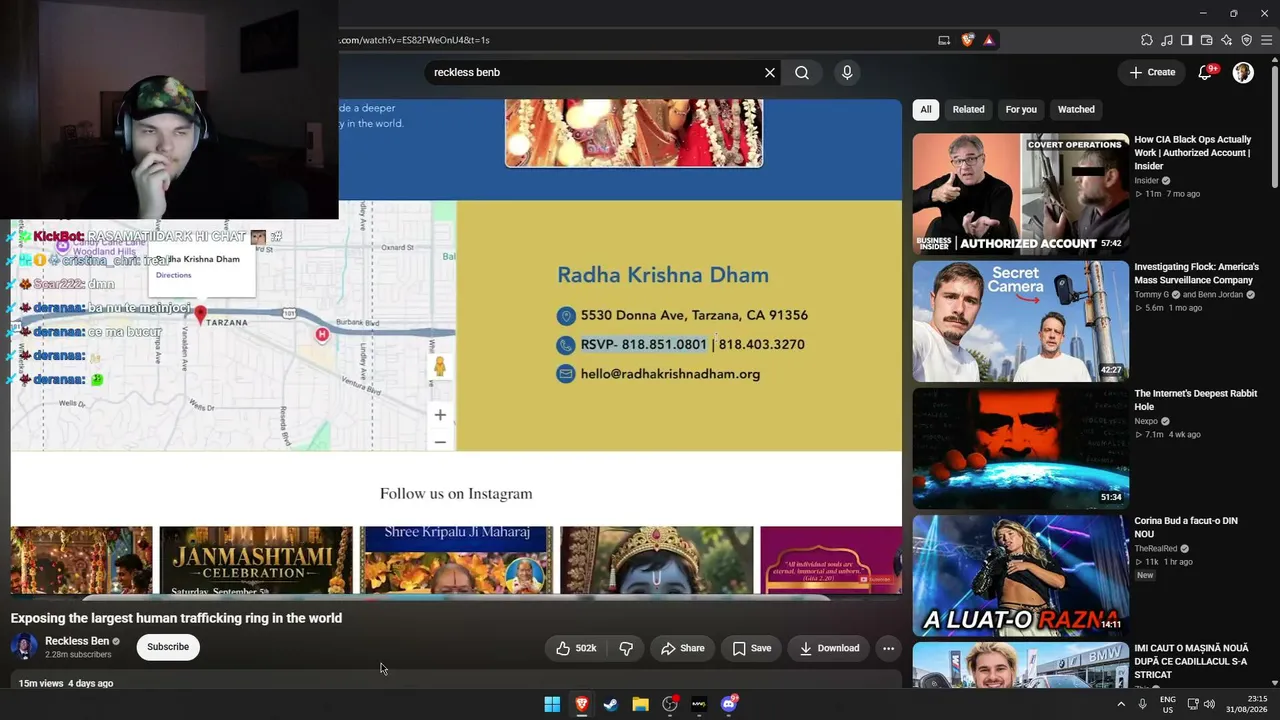Open the Reckless Ben channel avatar
This screenshot has height=720, width=1280.
pyautogui.click(x=24, y=647)
